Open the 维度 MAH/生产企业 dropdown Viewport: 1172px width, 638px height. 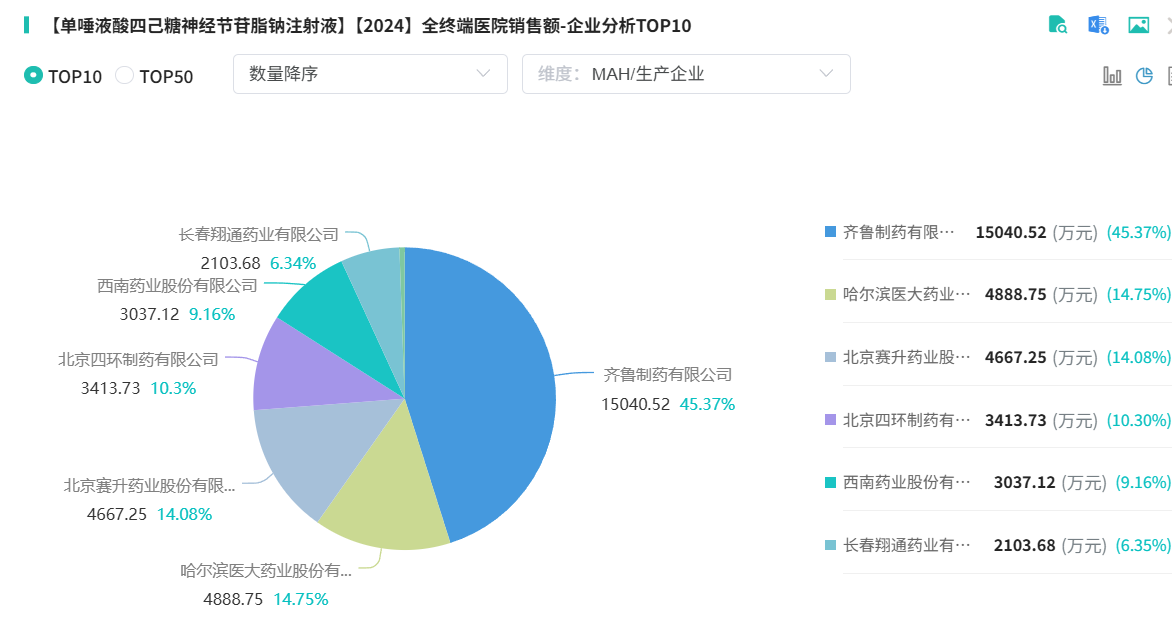686,74
